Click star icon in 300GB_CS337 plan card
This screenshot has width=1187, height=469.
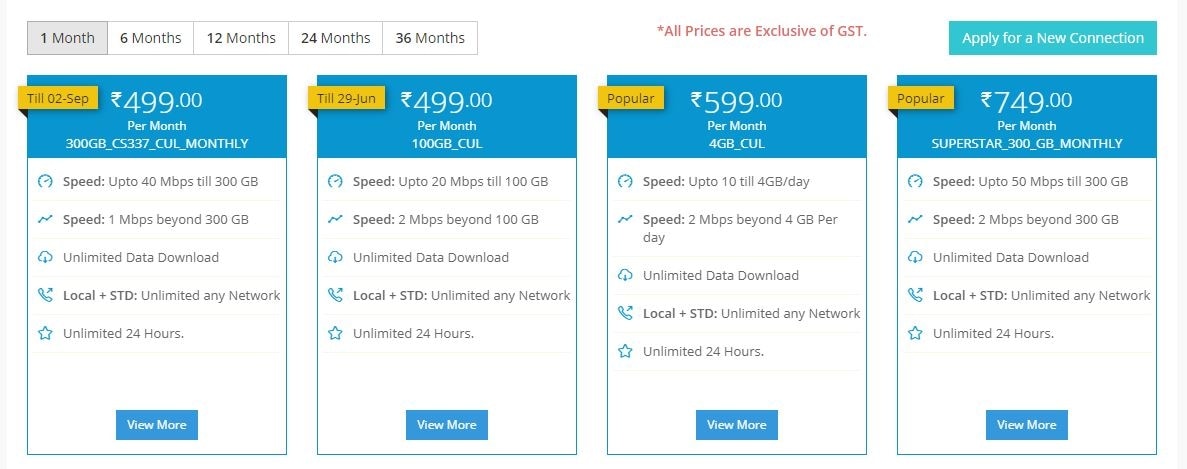pyautogui.click(x=45, y=333)
